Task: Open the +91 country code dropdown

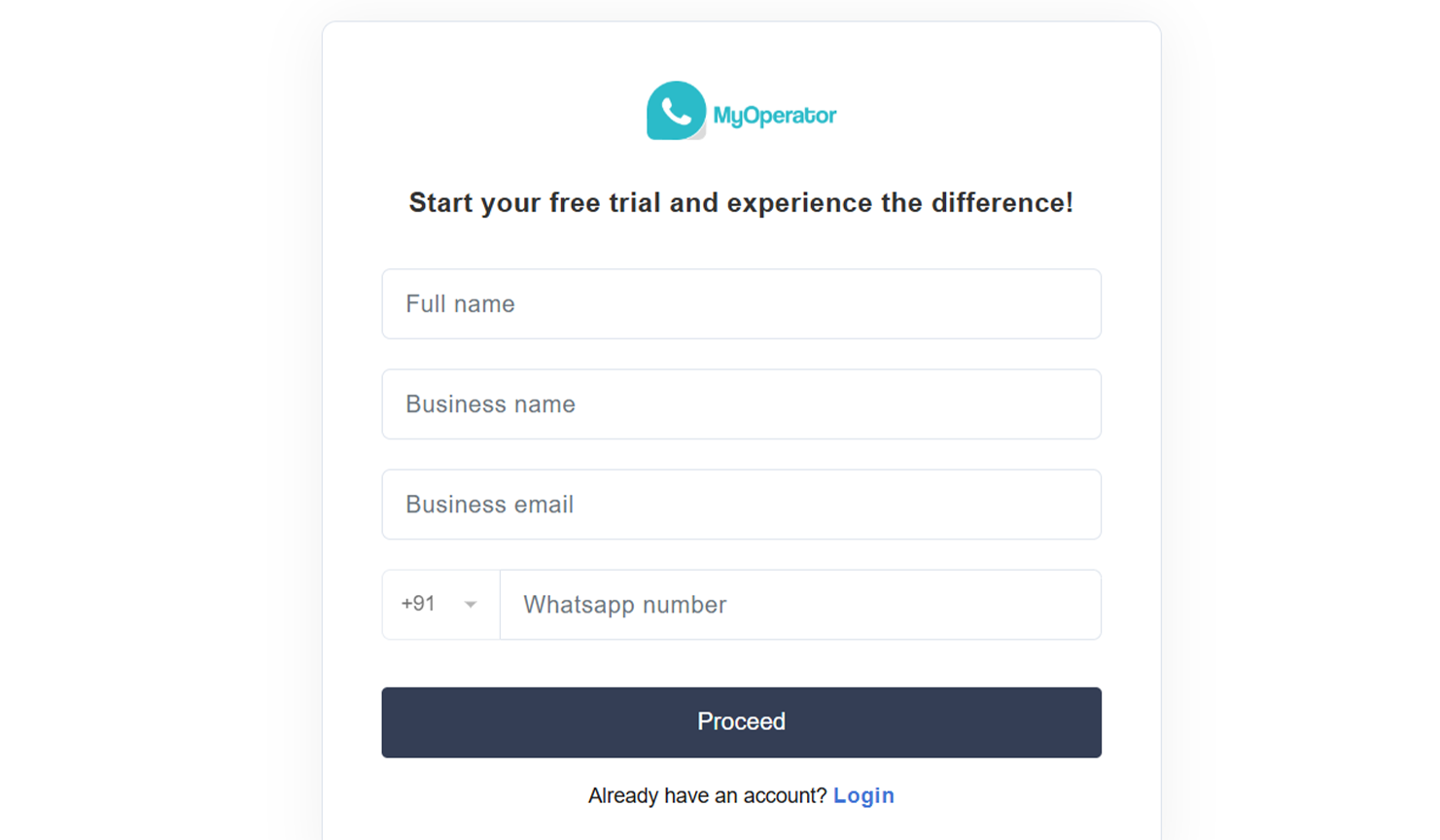Action: pos(440,605)
